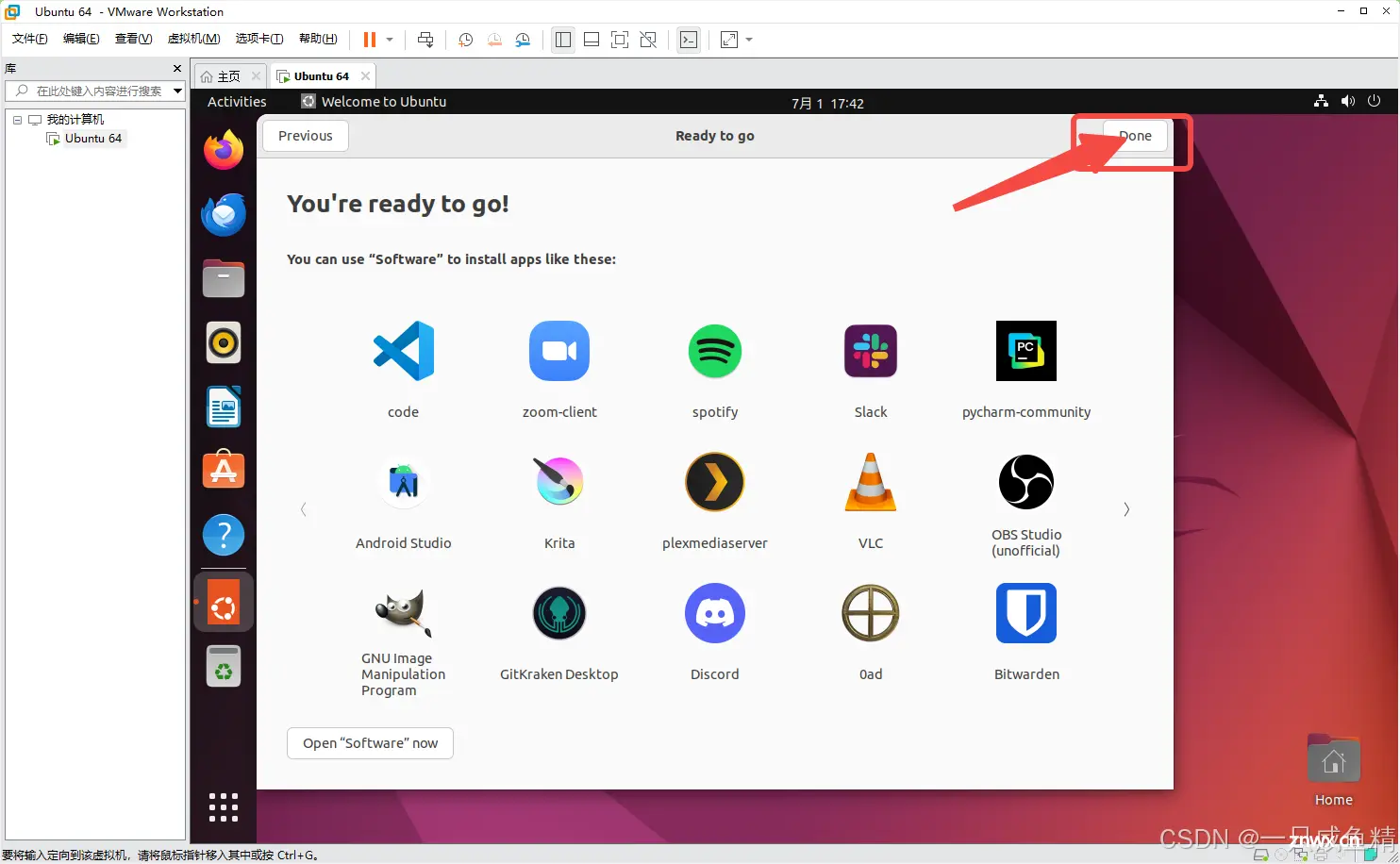Close the Ubuntu 64 tab

(x=365, y=76)
